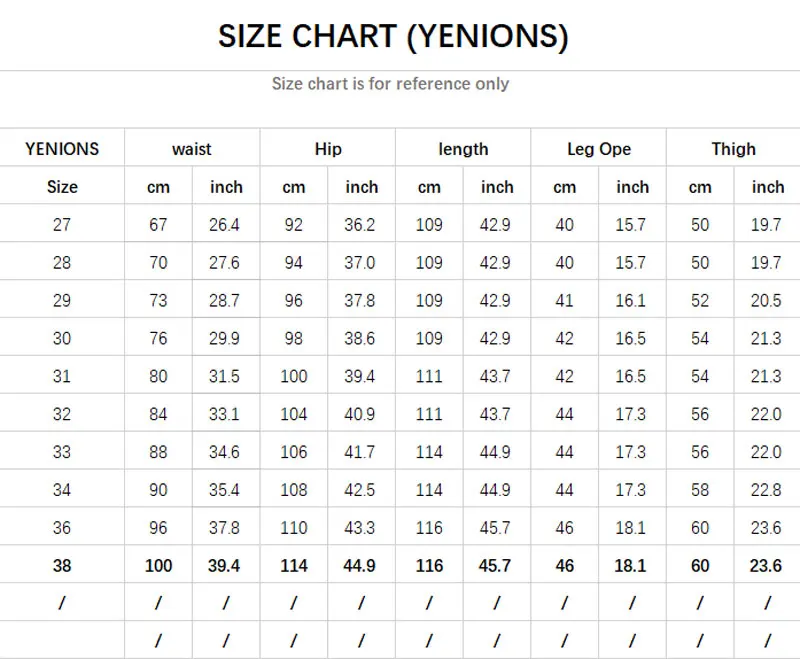Click the bold size 38 row label

(62, 566)
